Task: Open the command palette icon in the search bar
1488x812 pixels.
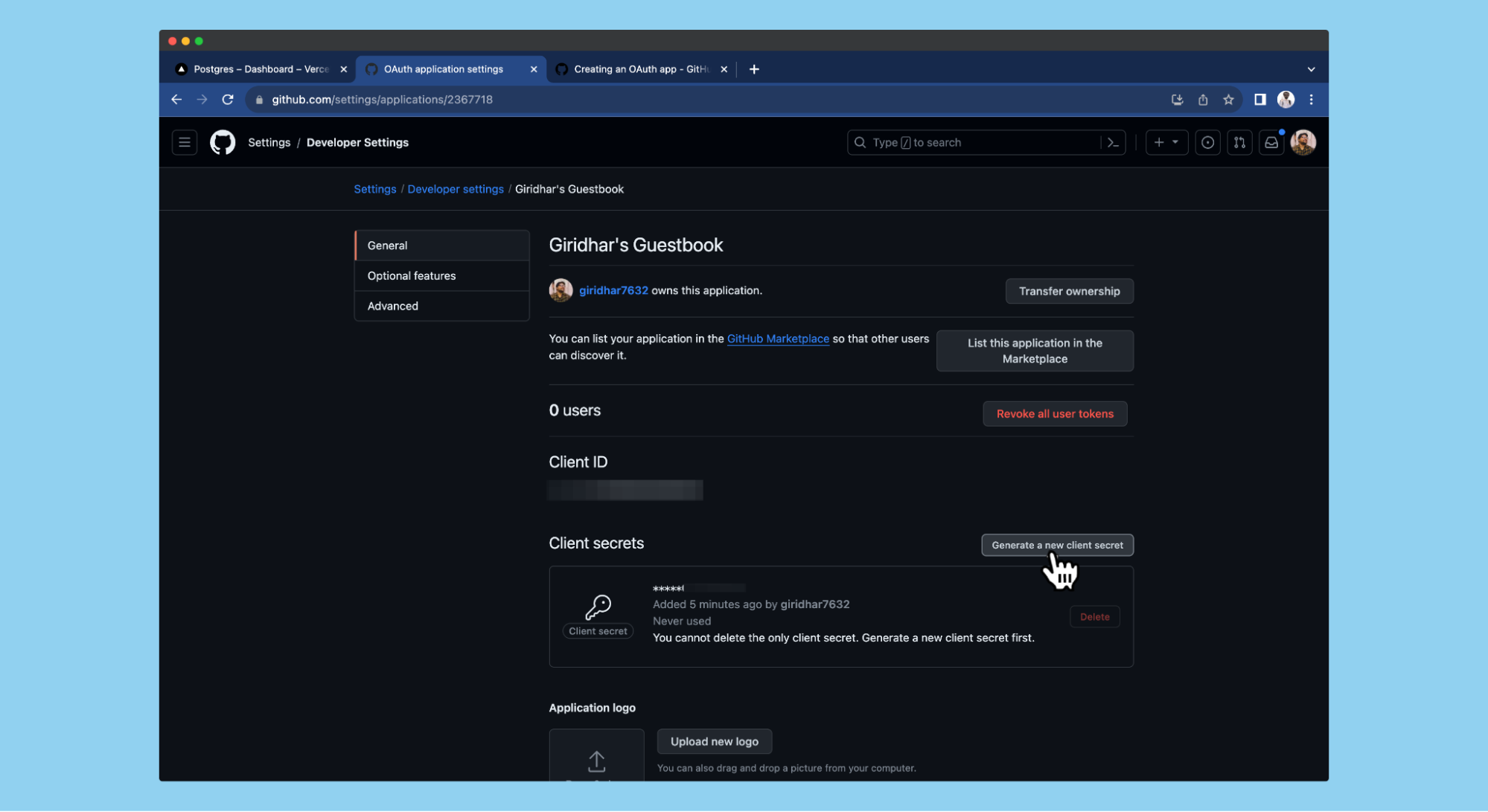Action: (x=1113, y=142)
